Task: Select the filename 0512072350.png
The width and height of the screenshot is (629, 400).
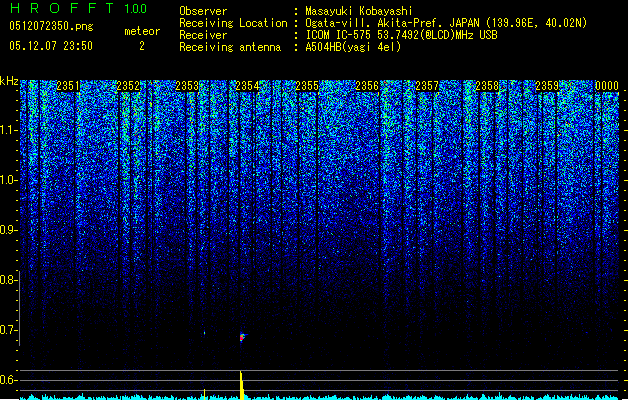Action: pyautogui.click(x=51, y=26)
